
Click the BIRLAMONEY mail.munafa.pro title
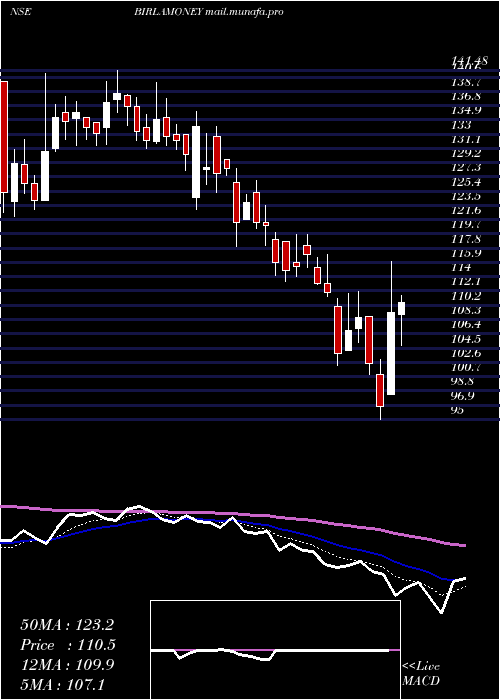click(209, 12)
